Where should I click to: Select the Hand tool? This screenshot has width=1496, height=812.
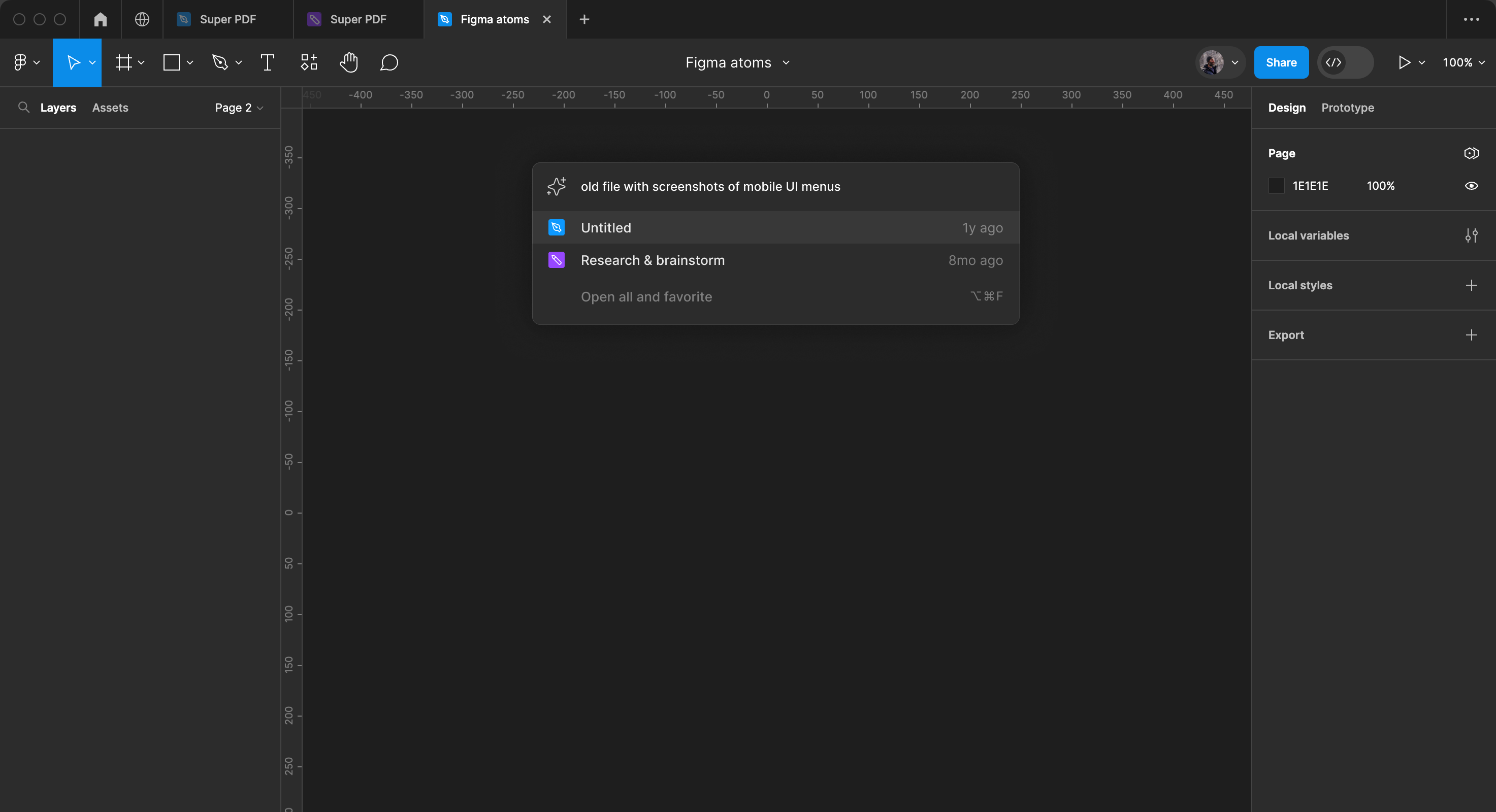(x=348, y=62)
